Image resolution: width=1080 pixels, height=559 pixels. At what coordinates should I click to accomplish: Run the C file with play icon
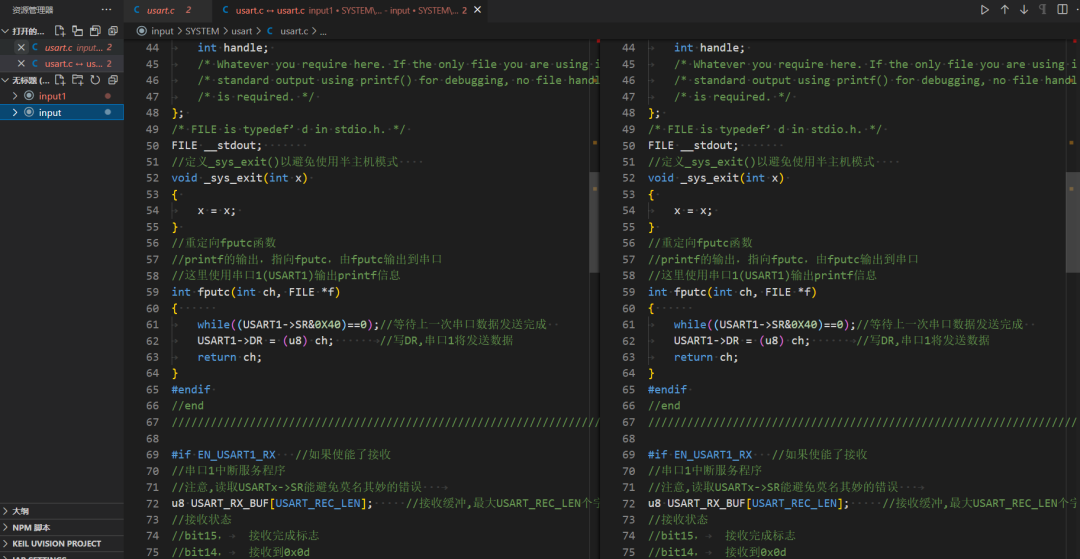pos(985,10)
